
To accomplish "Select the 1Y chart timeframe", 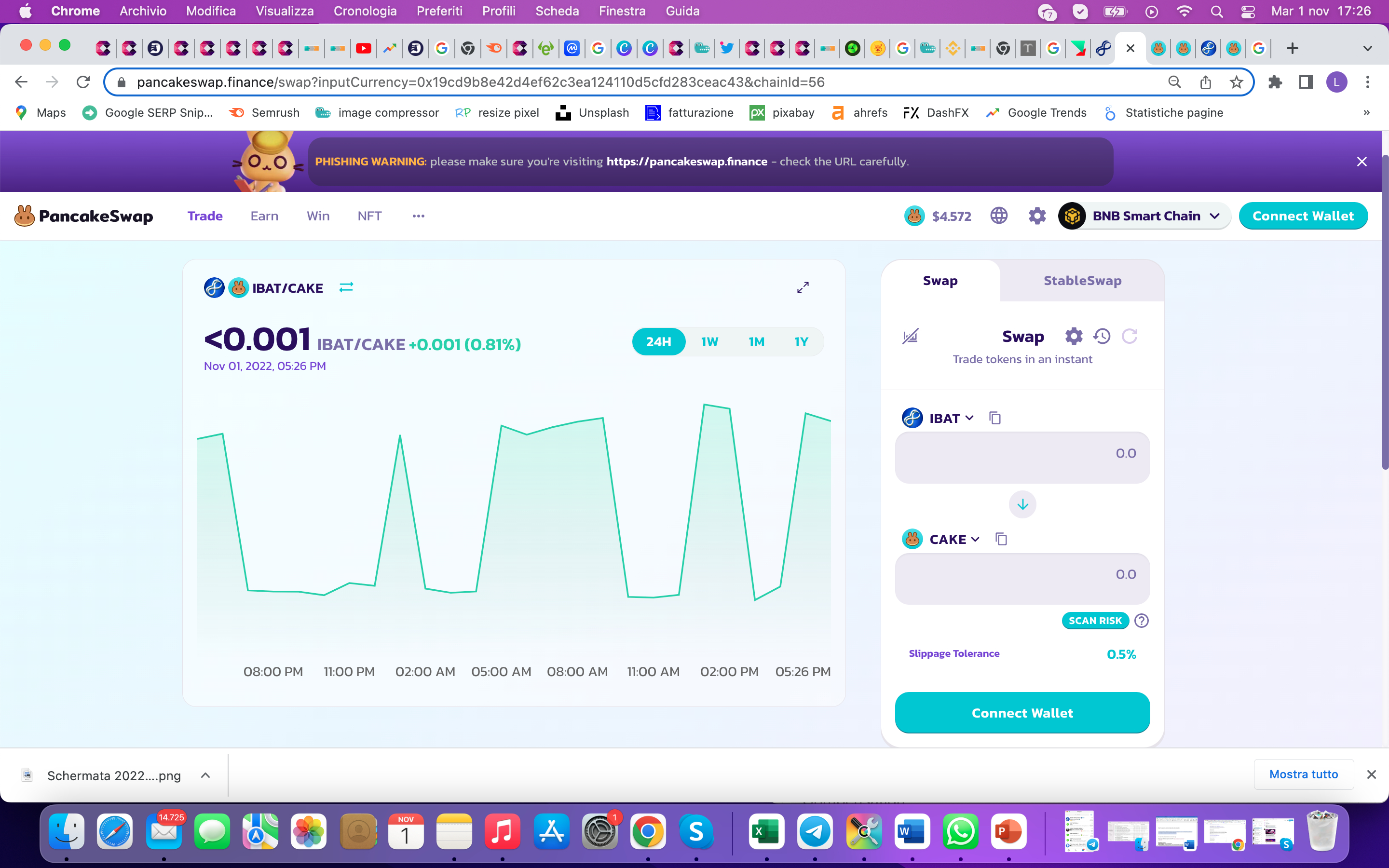I will (801, 341).
